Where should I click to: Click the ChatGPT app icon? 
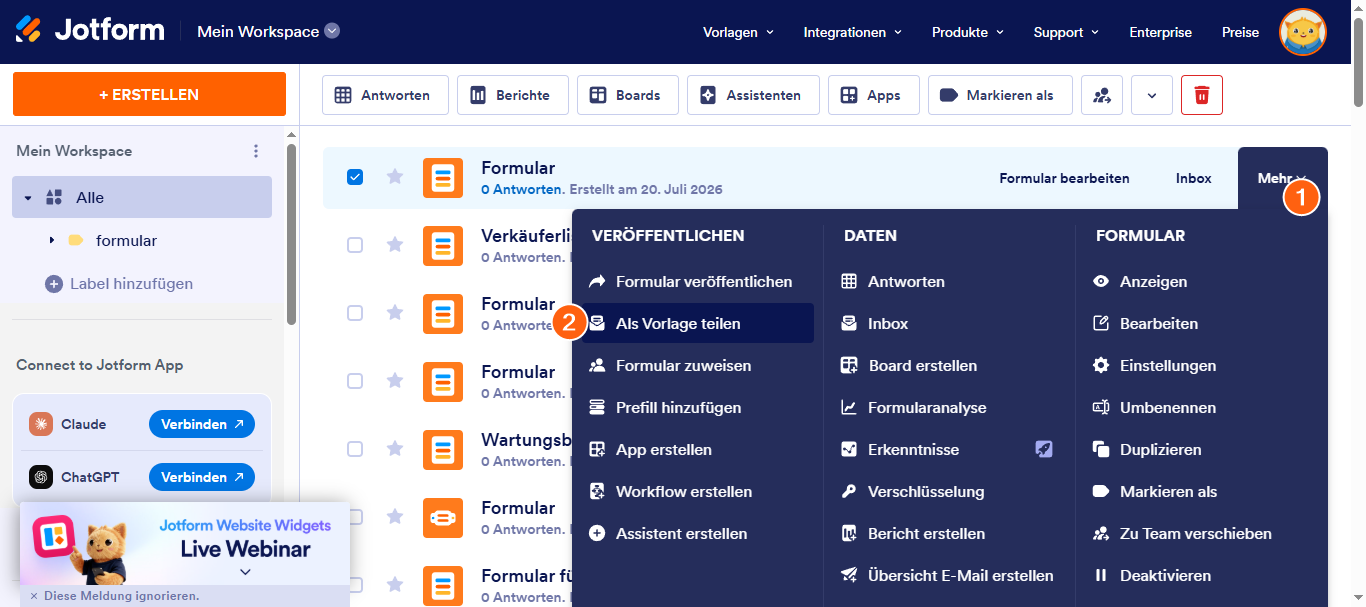click(41, 477)
